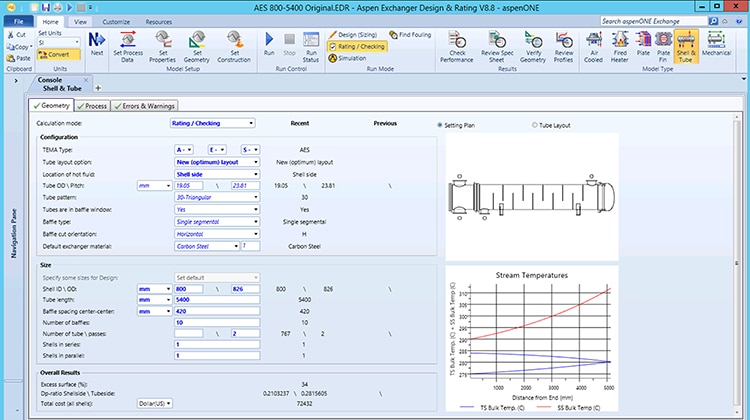Select Plate model type

click(643, 44)
